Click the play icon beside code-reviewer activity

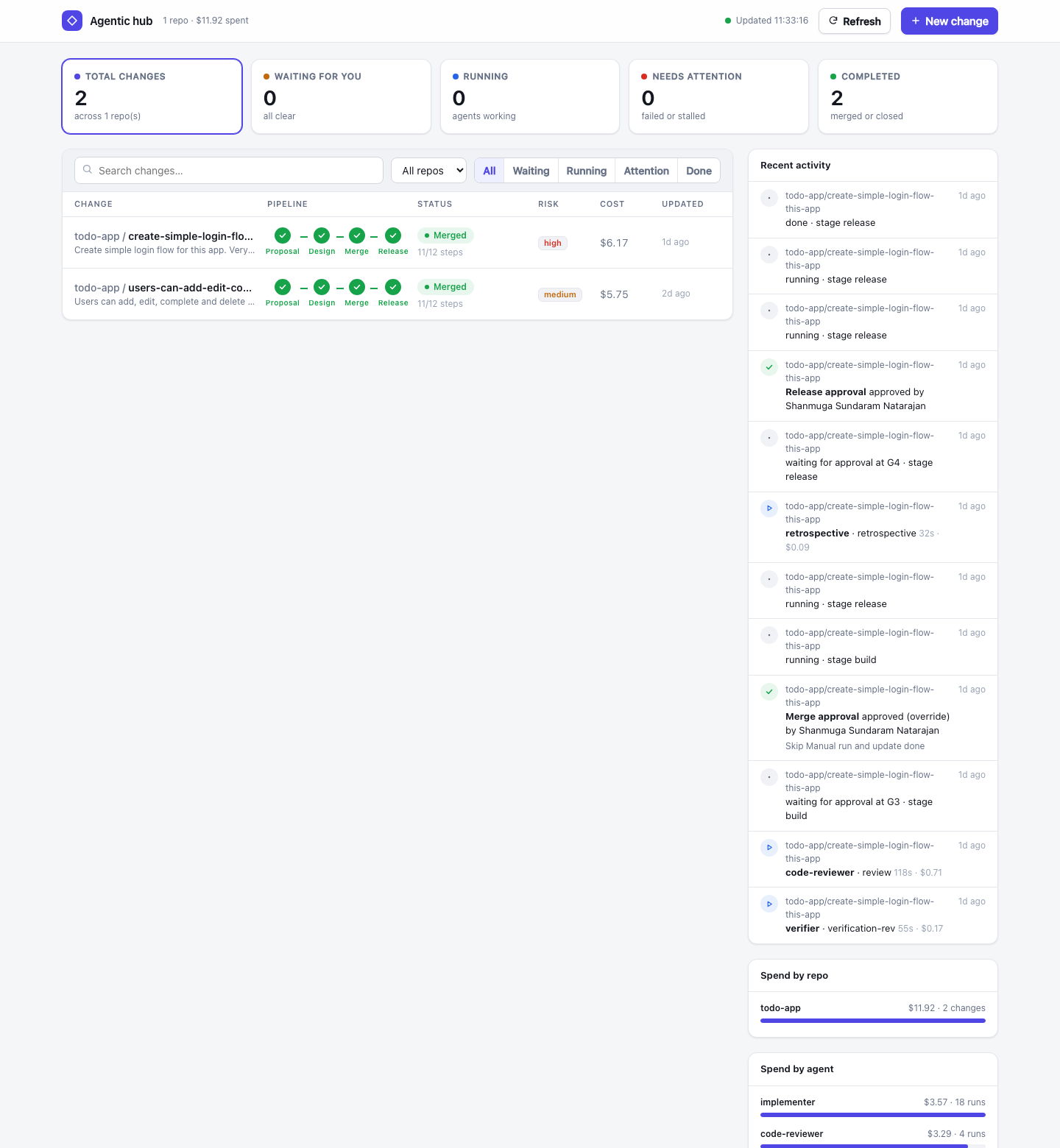click(769, 848)
